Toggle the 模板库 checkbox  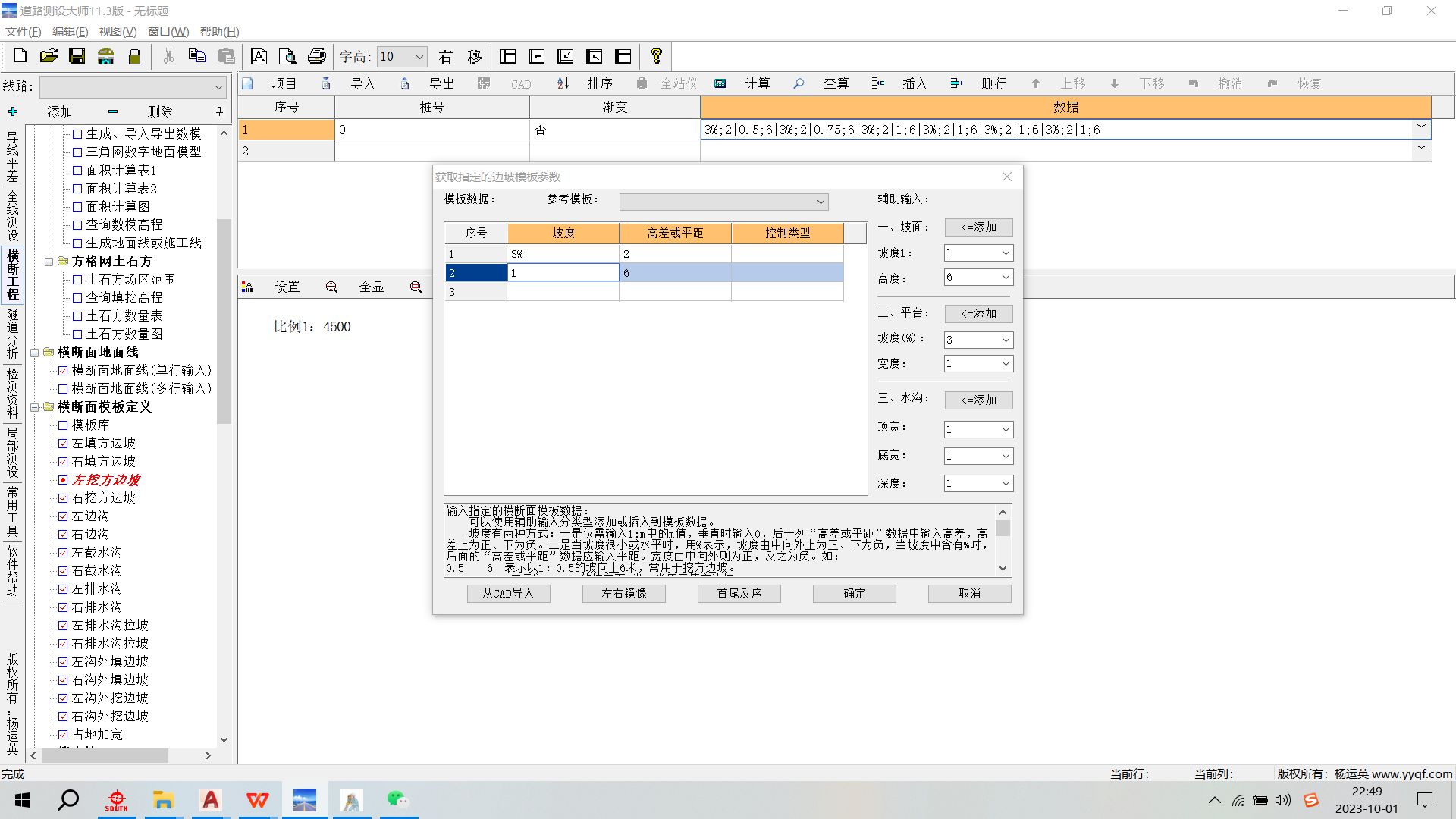(63, 425)
